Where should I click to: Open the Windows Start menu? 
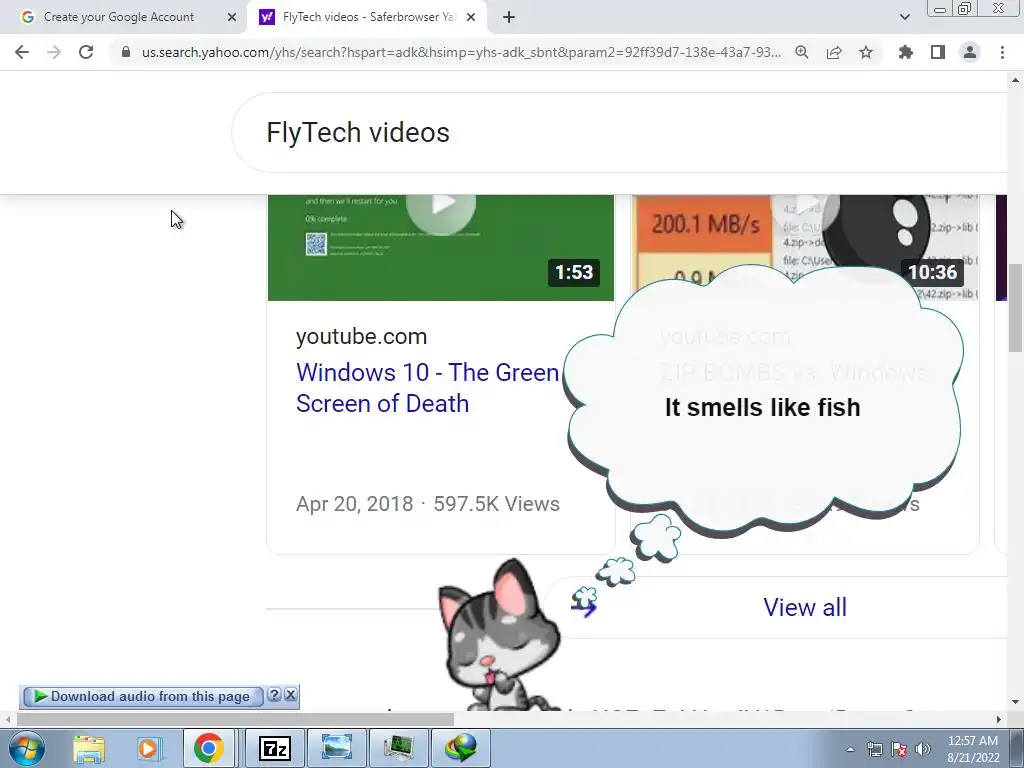point(27,748)
